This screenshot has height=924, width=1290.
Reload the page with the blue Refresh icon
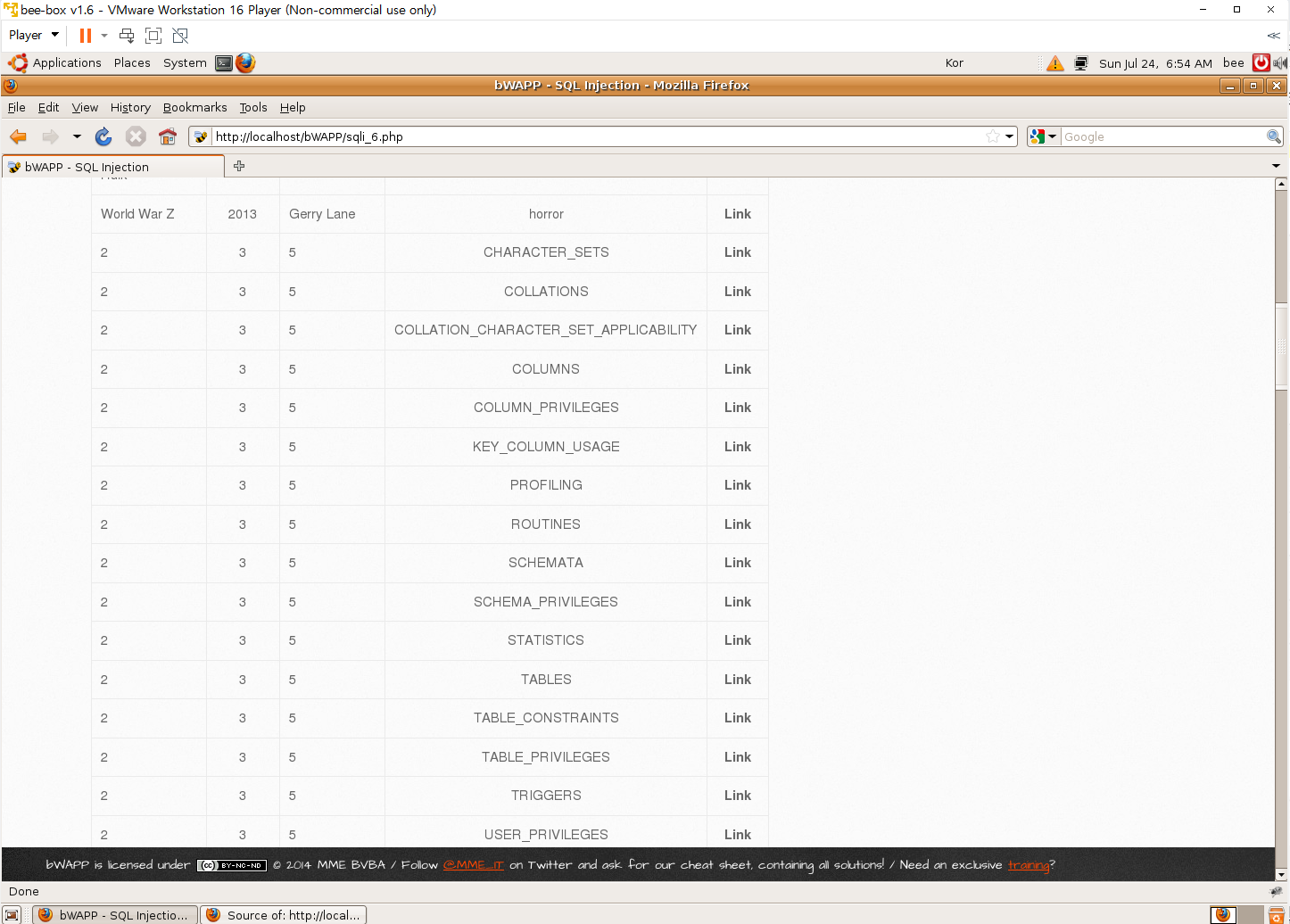[x=103, y=136]
